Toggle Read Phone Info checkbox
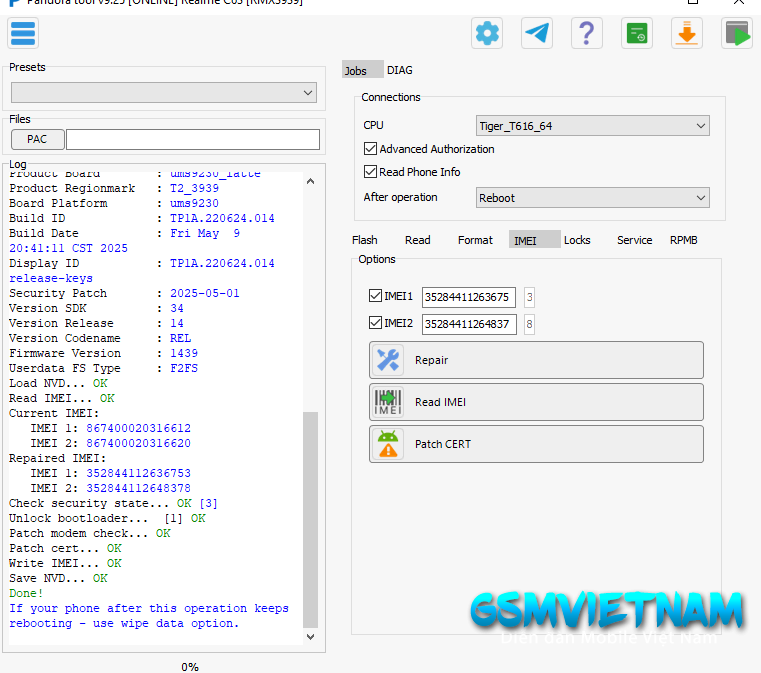761x673 pixels. click(x=370, y=171)
